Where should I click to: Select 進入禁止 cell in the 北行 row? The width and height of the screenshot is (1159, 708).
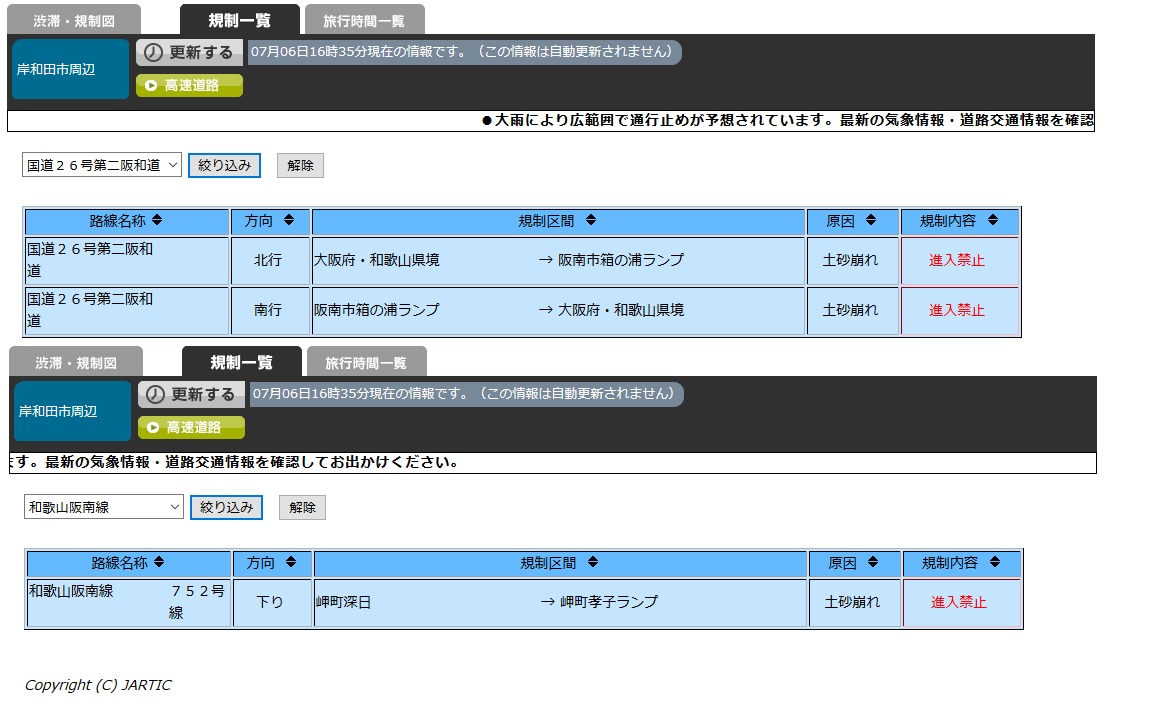(x=958, y=260)
